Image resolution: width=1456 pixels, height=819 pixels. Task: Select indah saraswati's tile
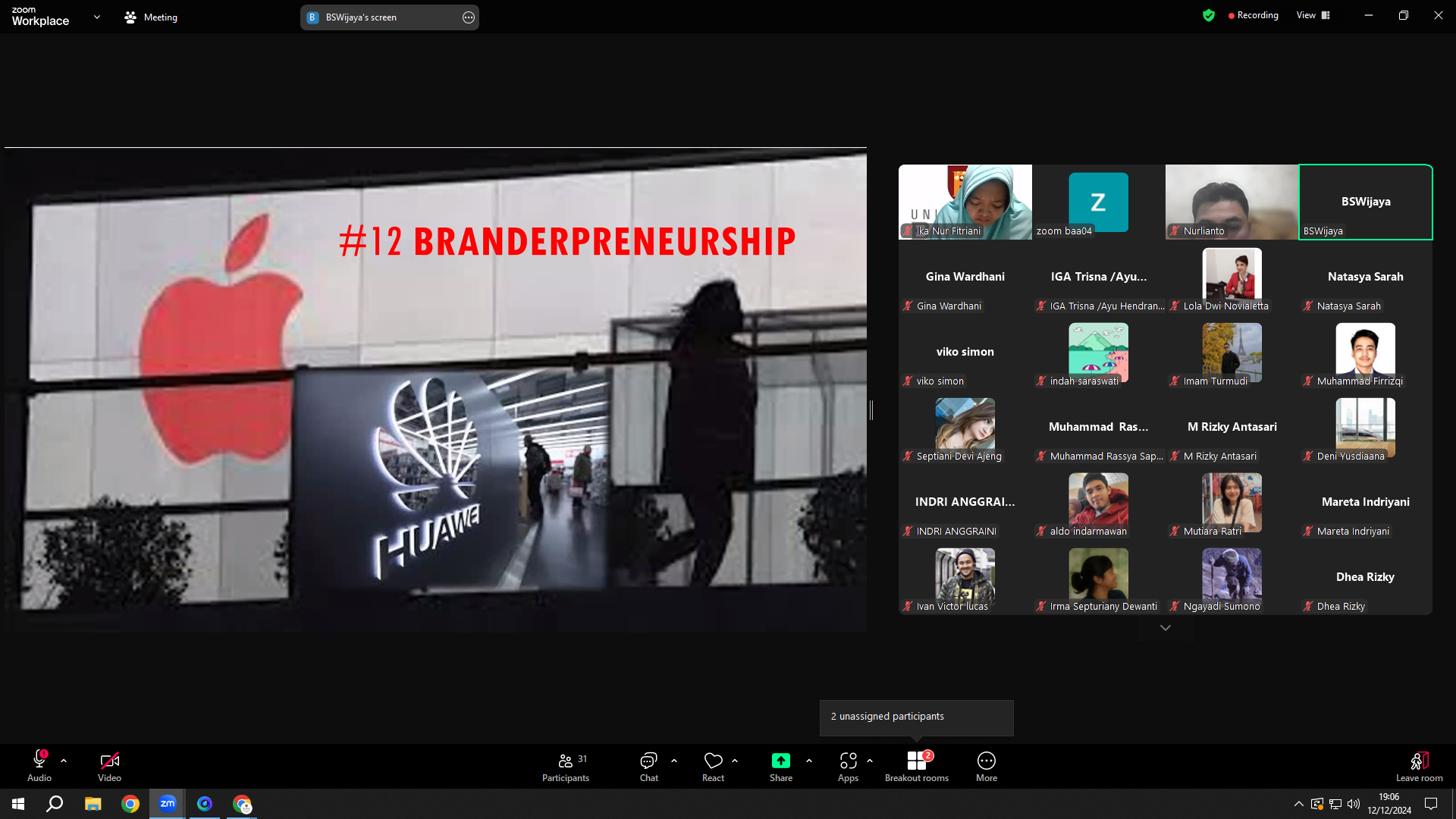click(1099, 352)
